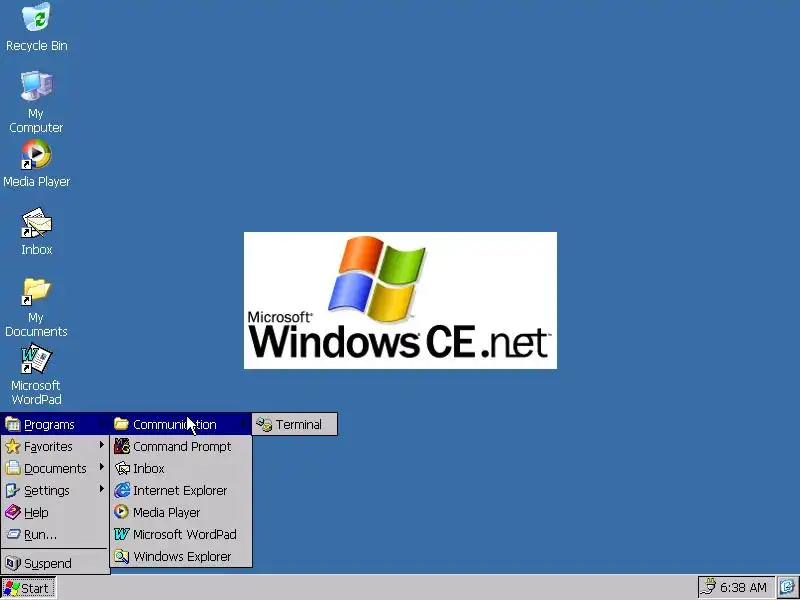Click the Media Player desktop label text
800x600 pixels.
coord(37,182)
